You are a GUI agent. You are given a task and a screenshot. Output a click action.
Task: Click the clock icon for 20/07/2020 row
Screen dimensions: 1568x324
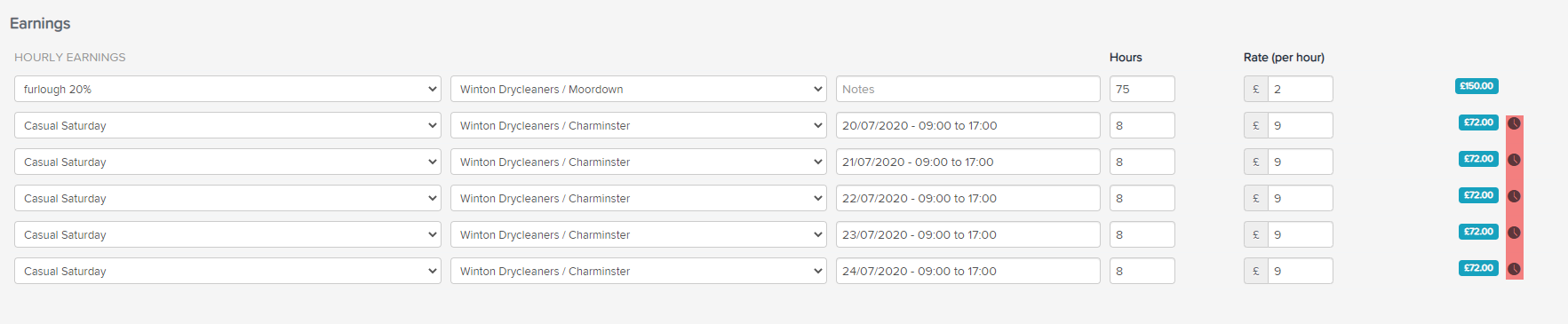tap(1514, 123)
